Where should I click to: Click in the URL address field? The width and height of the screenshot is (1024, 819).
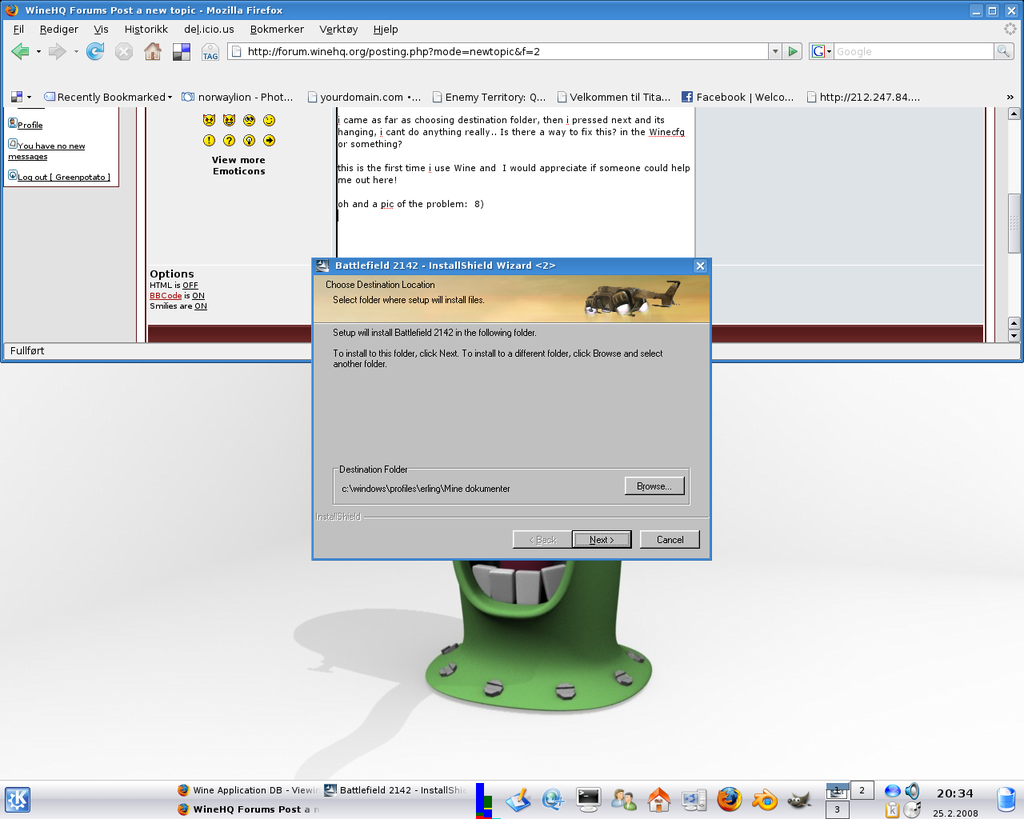click(500, 51)
